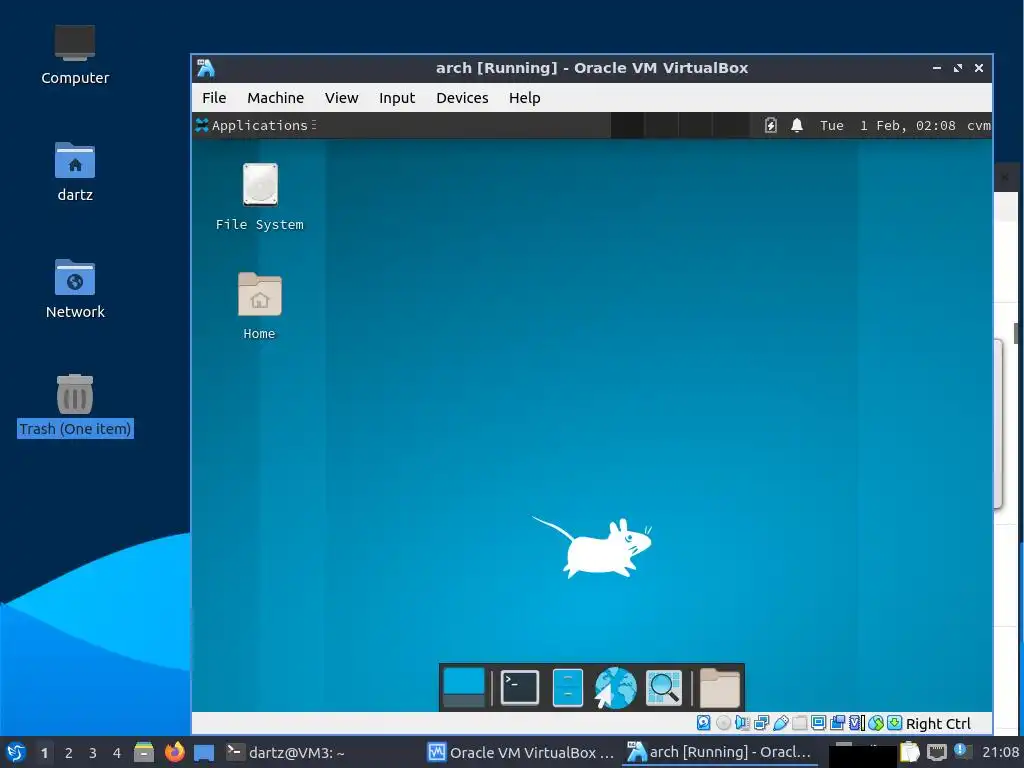This screenshot has height=768, width=1024.
Task: Click the hard disk activity indicator in status bar
Action: pos(703,723)
